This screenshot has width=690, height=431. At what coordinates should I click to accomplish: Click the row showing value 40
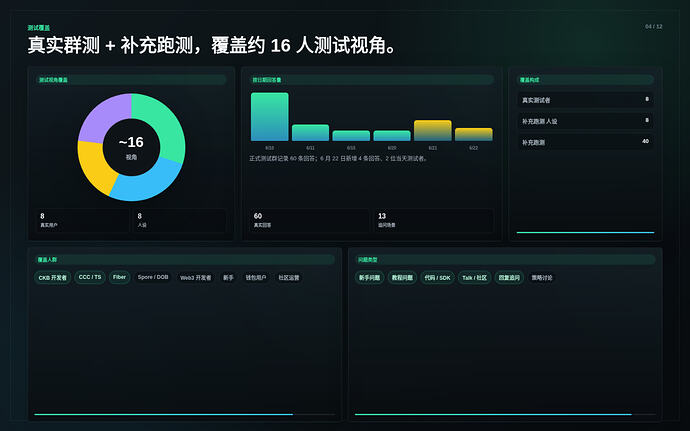coord(585,142)
